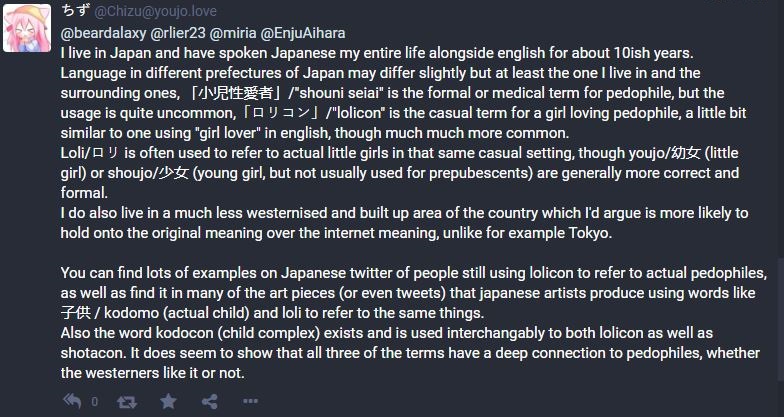Favourite the post with the star icon
Screen dimensions: 784x417
pyautogui.click(x=169, y=401)
